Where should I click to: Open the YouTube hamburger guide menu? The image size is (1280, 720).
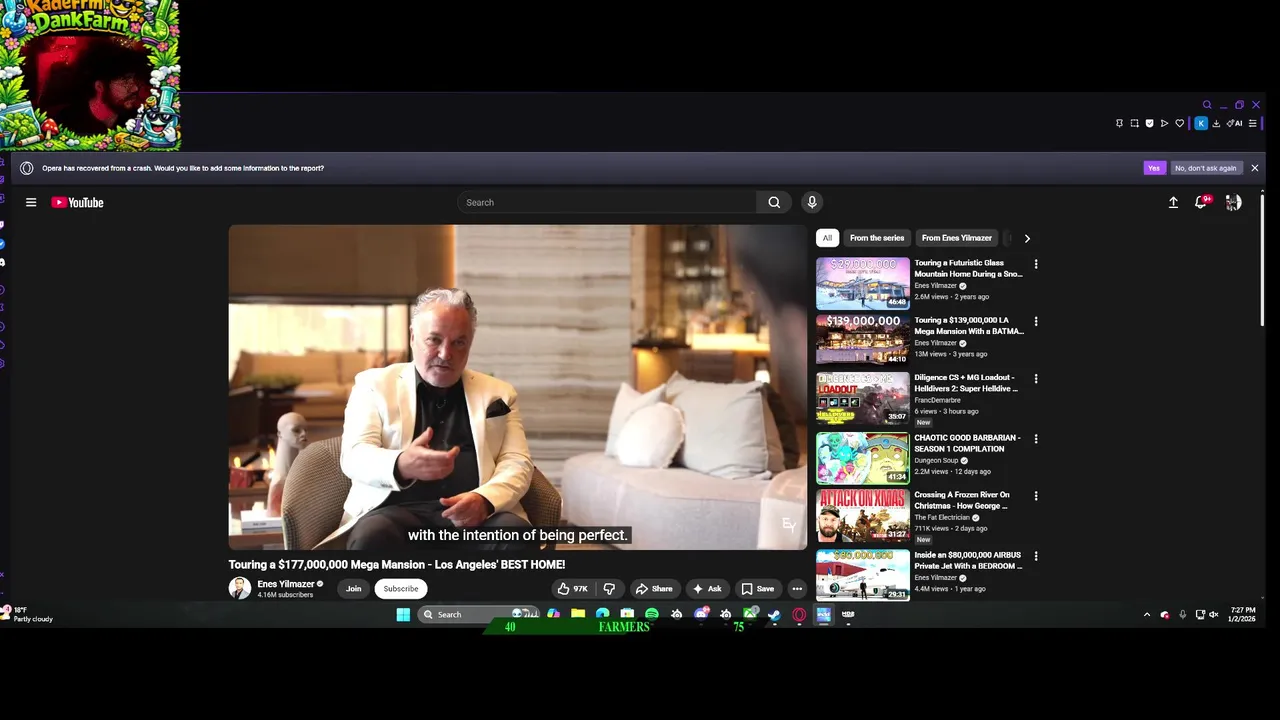(31, 202)
